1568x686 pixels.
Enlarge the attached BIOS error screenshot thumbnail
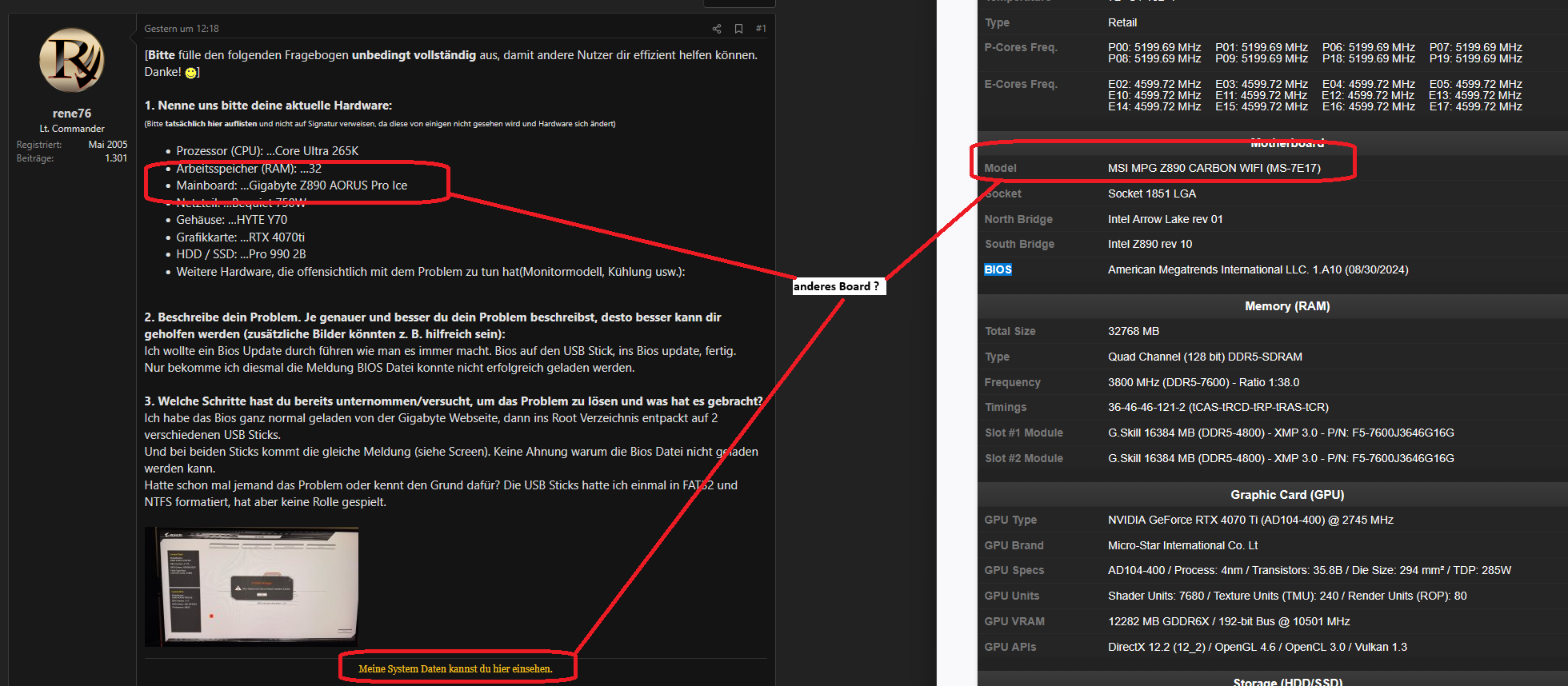point(251,586)
